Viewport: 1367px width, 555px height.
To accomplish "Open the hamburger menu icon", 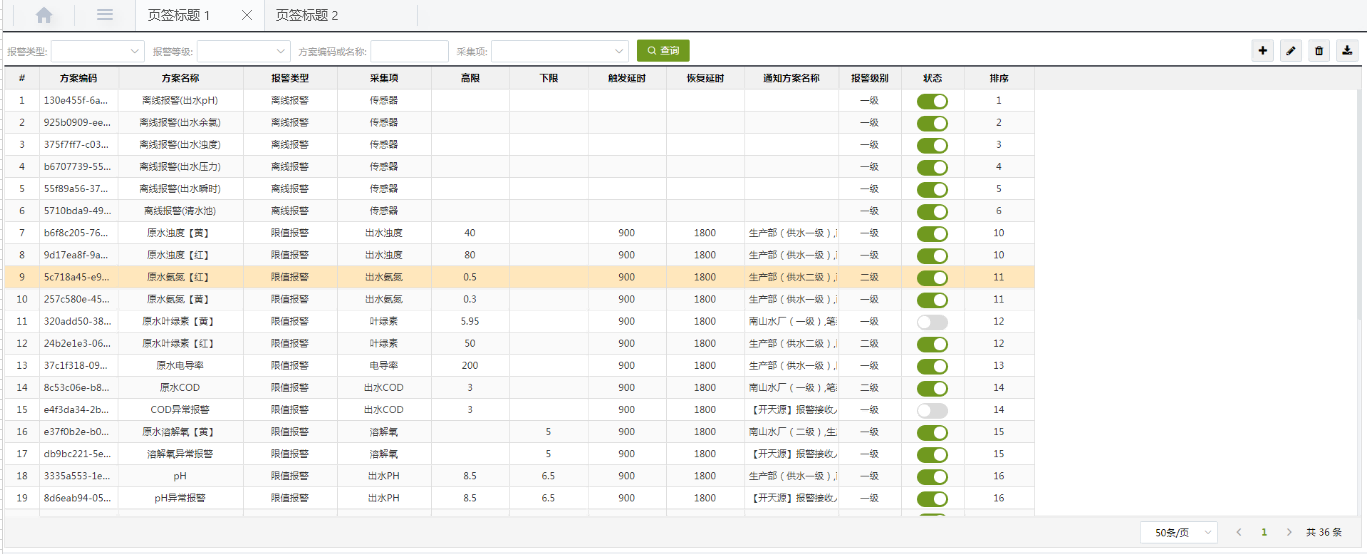I will (104, 15).
